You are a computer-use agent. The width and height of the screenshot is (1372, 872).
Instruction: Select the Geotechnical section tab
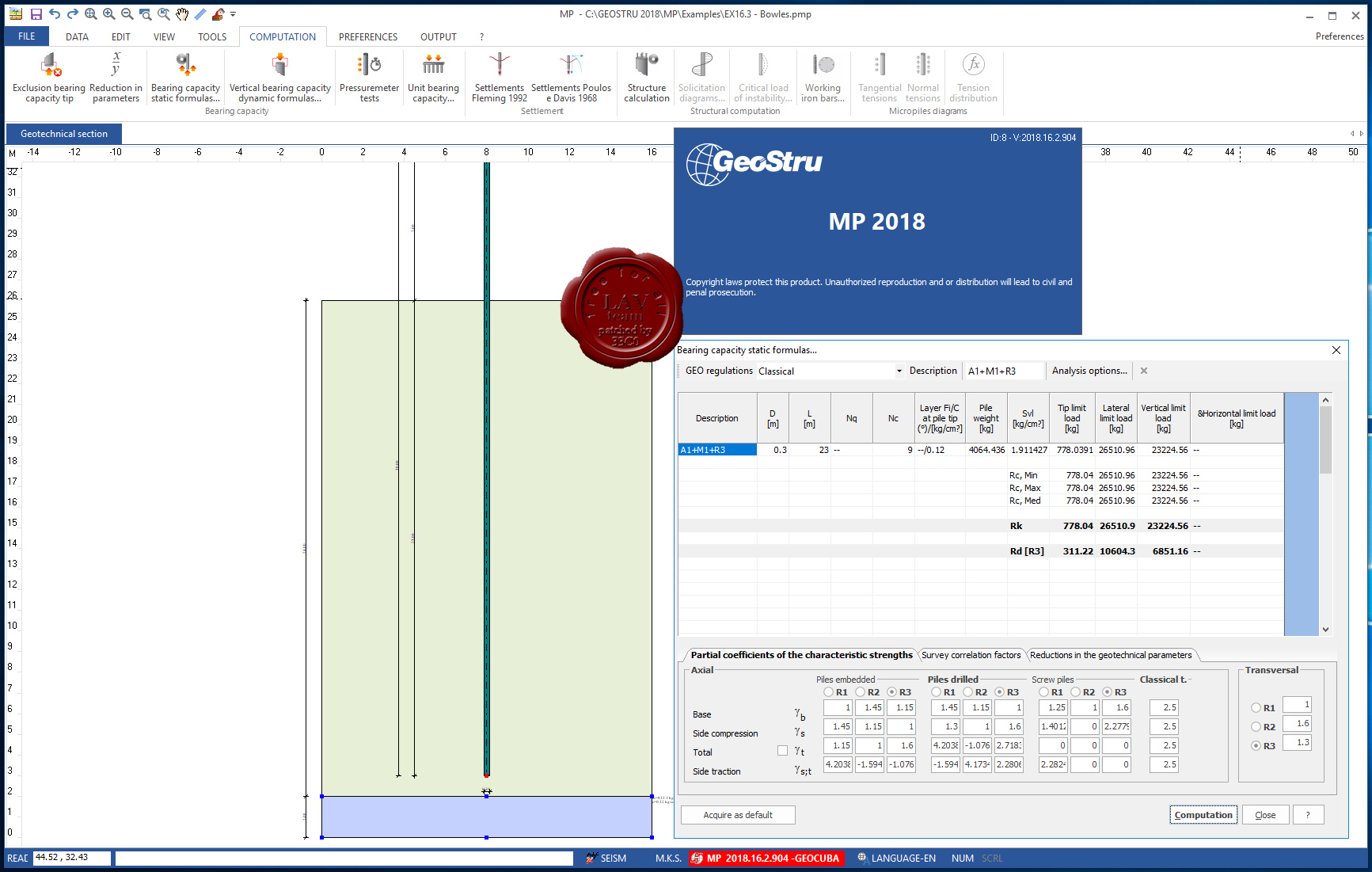pos(64,134)
